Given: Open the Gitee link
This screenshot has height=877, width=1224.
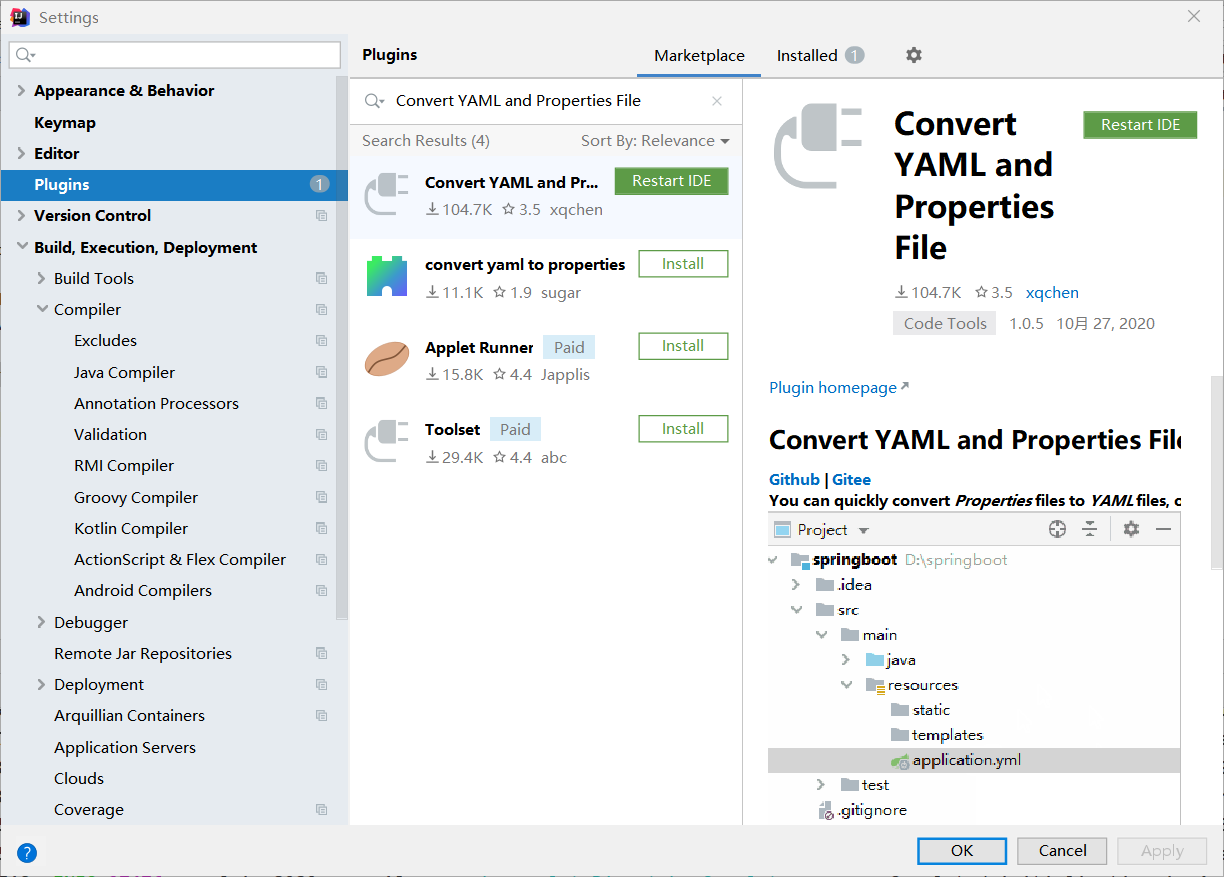Looking at the screenshot, I should [x=851, y=480].
